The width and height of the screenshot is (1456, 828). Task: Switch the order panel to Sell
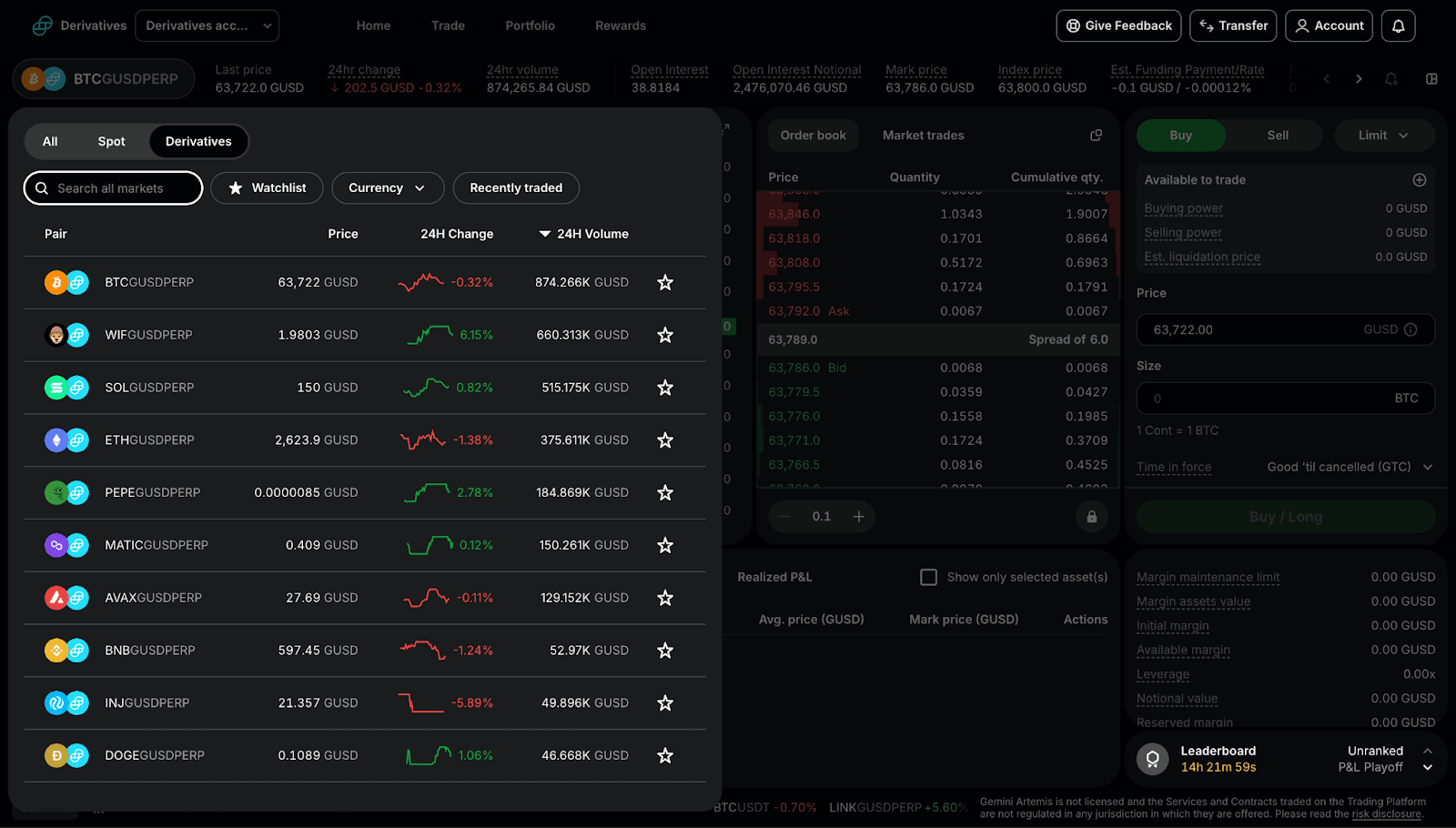tap(1276, 135)
